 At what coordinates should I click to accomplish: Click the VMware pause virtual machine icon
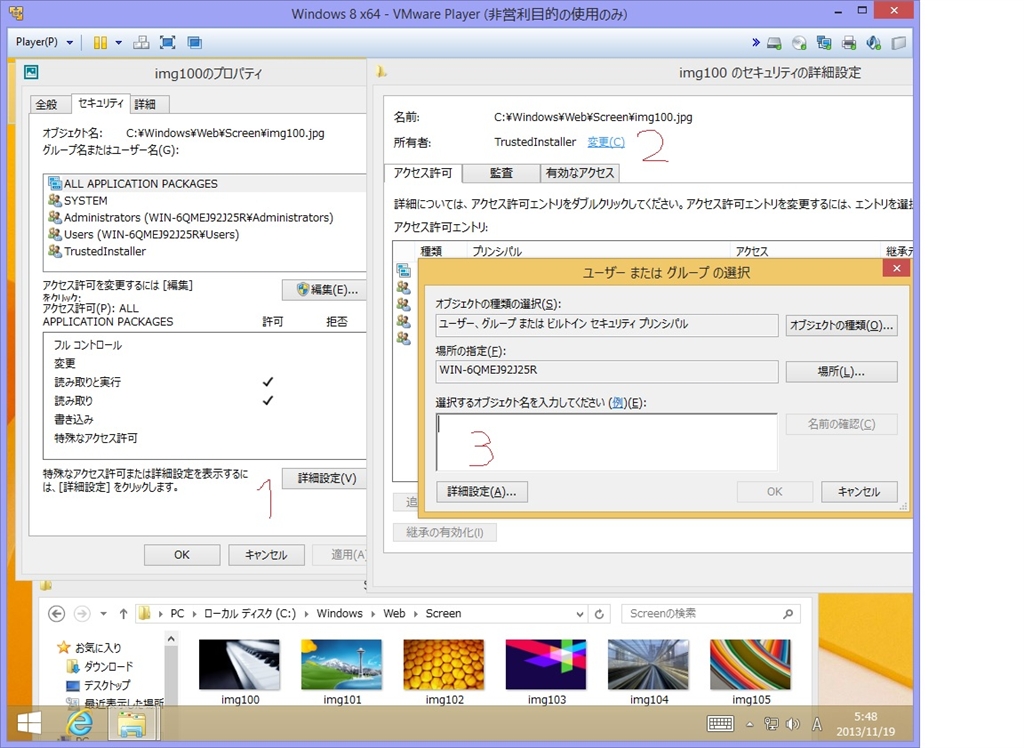[100, 43]
